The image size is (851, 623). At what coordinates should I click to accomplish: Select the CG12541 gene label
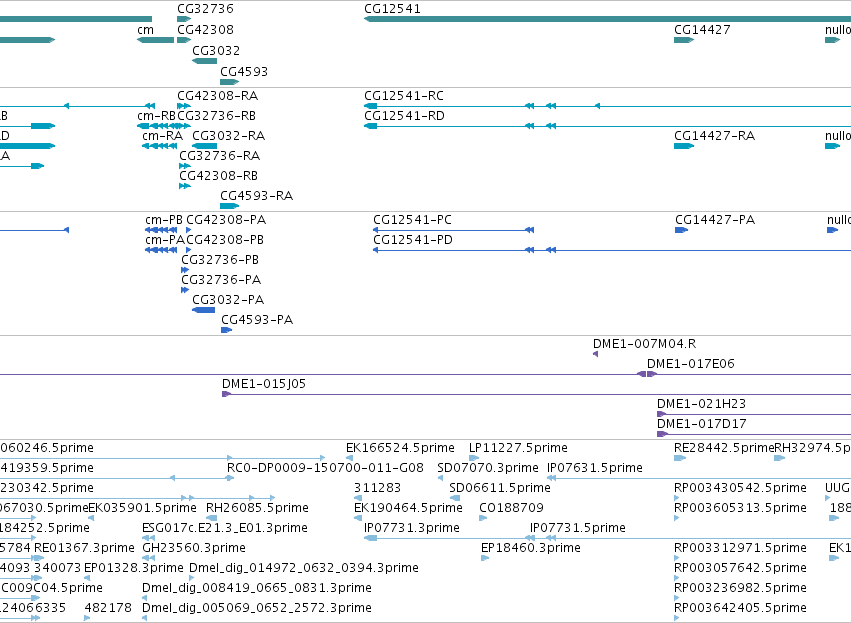(x=392, y=9)
